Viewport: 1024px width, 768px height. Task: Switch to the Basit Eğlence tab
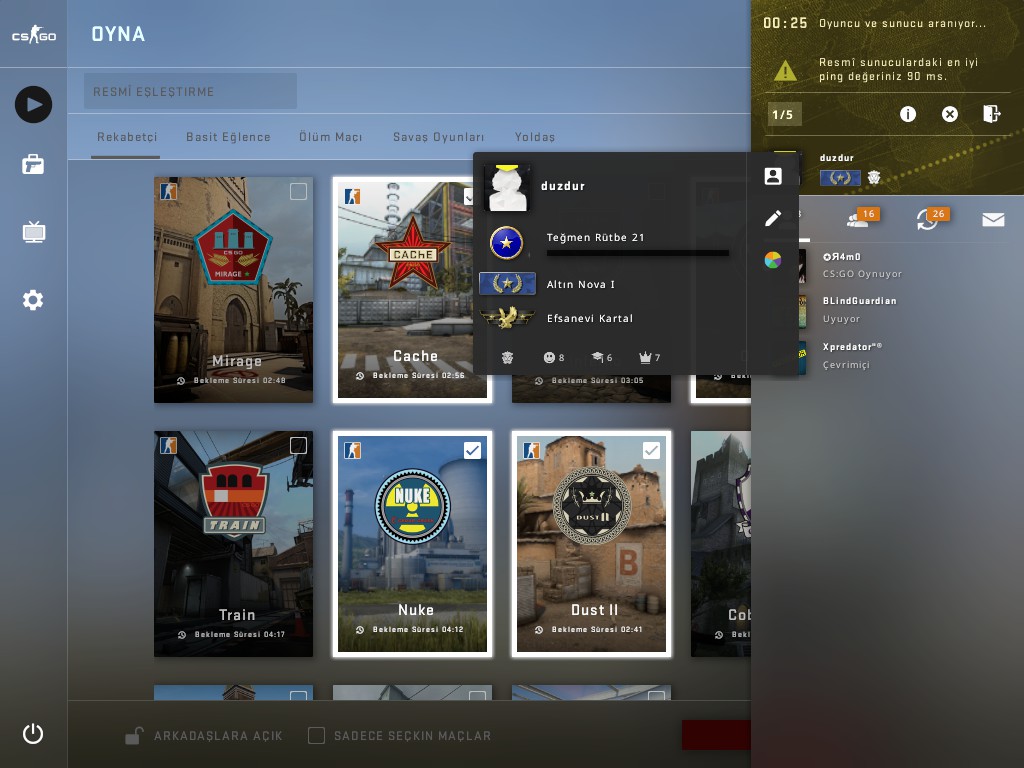coord(228,137)
